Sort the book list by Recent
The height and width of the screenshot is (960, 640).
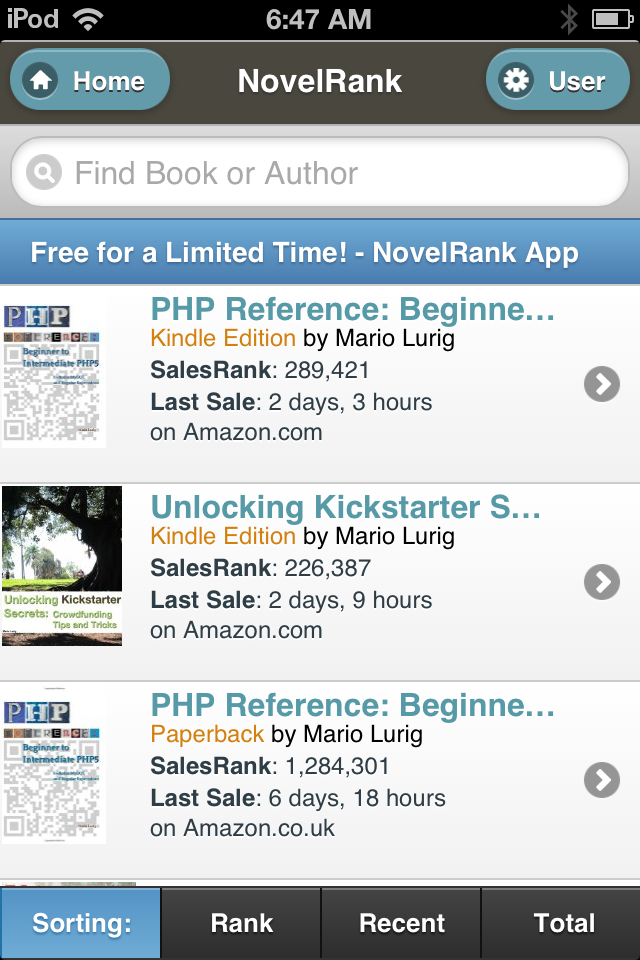402,923
